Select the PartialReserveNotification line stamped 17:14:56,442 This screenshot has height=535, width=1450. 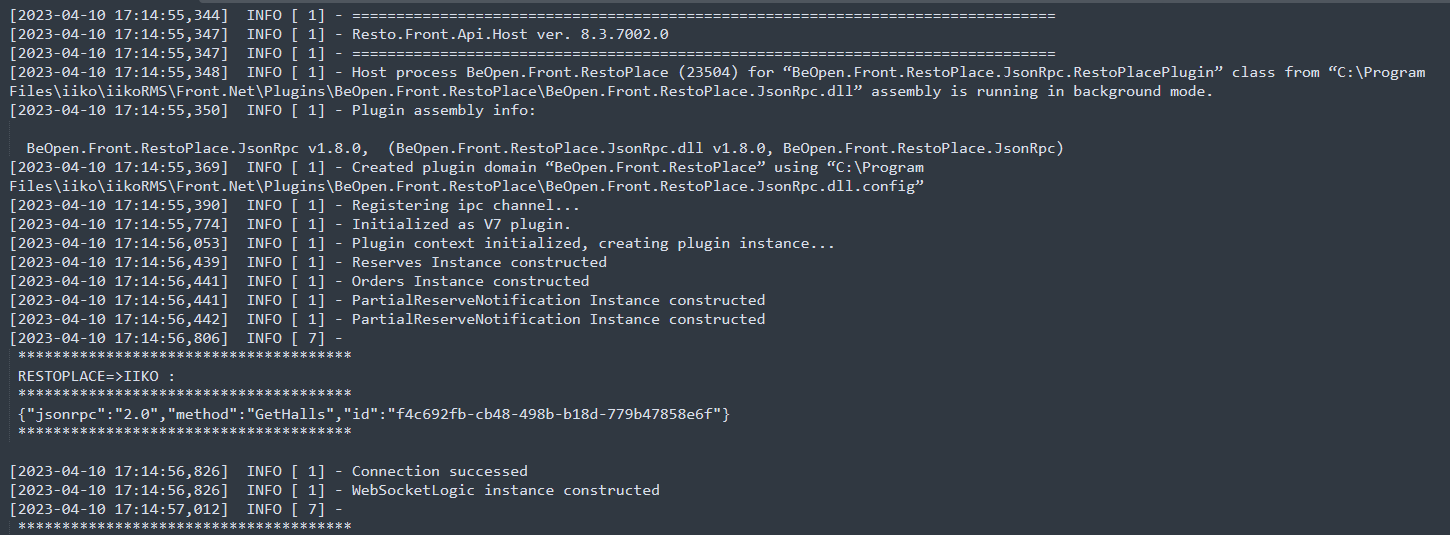point(557,319)
